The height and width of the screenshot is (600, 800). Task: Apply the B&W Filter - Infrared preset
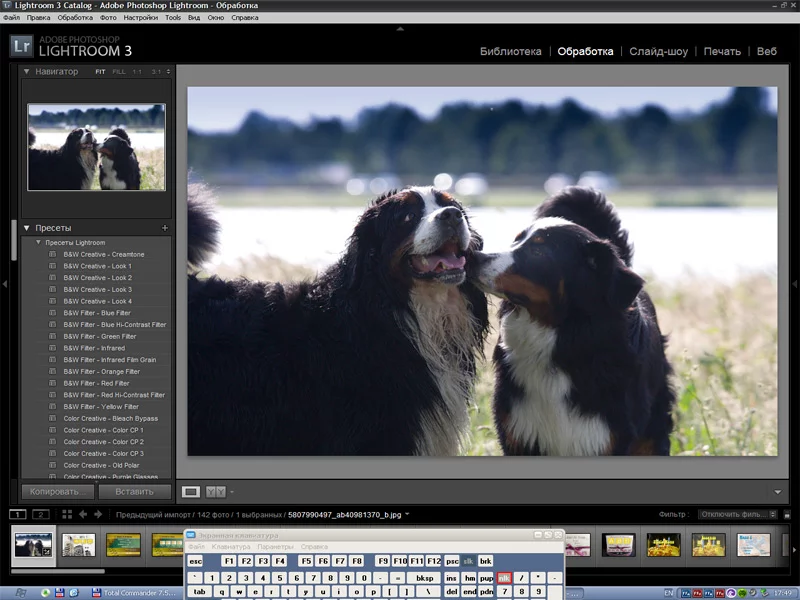pyautogui.click(x=94, y=348)
